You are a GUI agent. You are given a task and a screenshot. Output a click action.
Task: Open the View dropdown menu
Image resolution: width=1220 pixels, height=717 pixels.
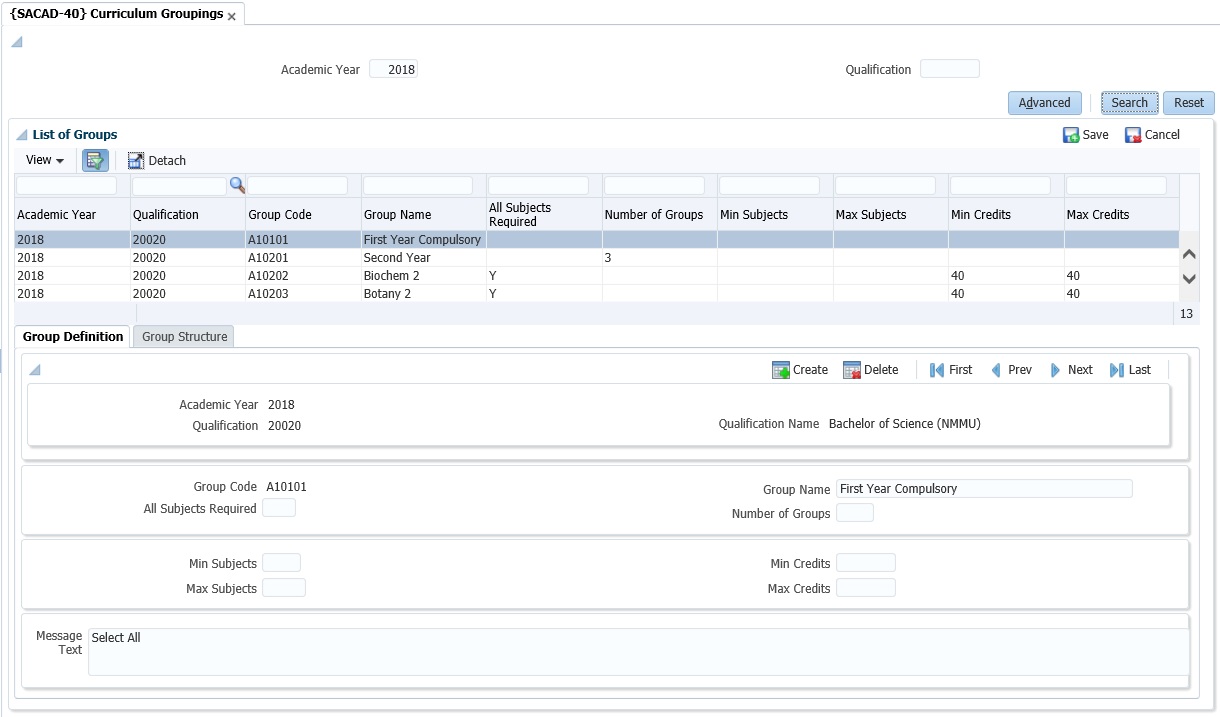(x=45, y=160)
